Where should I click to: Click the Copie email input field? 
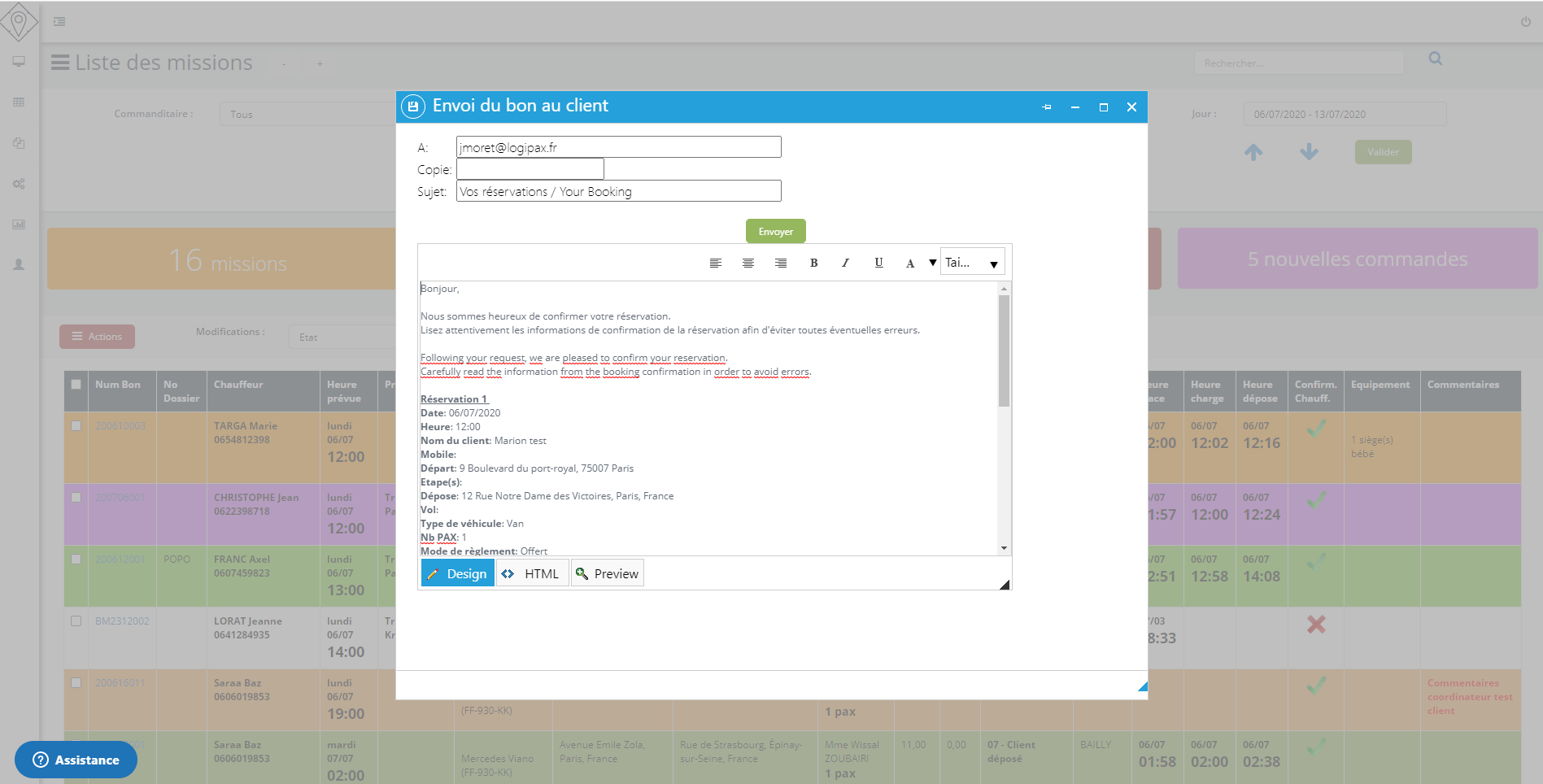pos(530,169)
